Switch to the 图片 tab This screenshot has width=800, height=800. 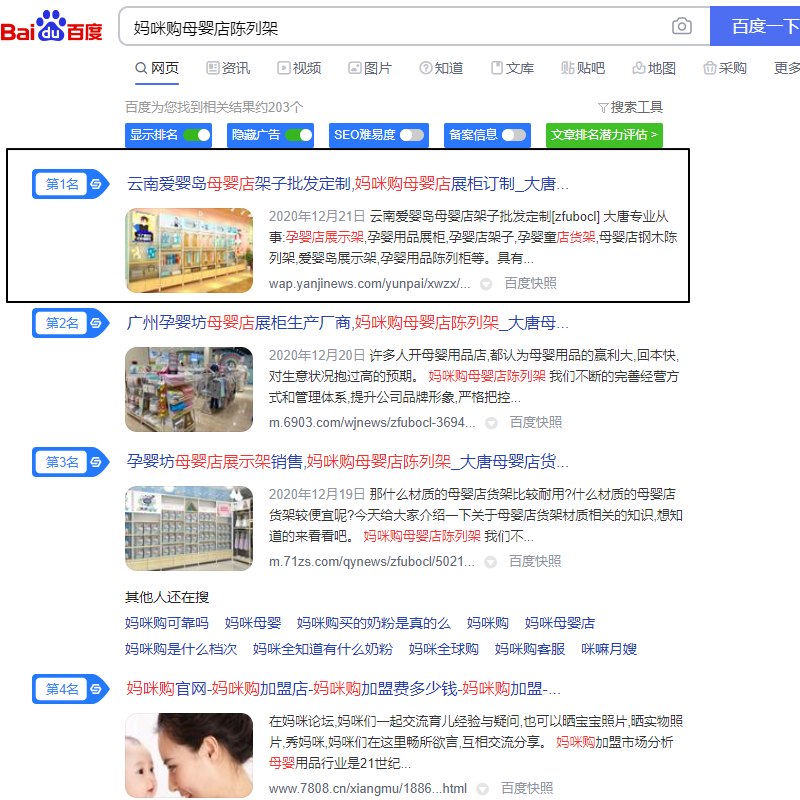370,68
